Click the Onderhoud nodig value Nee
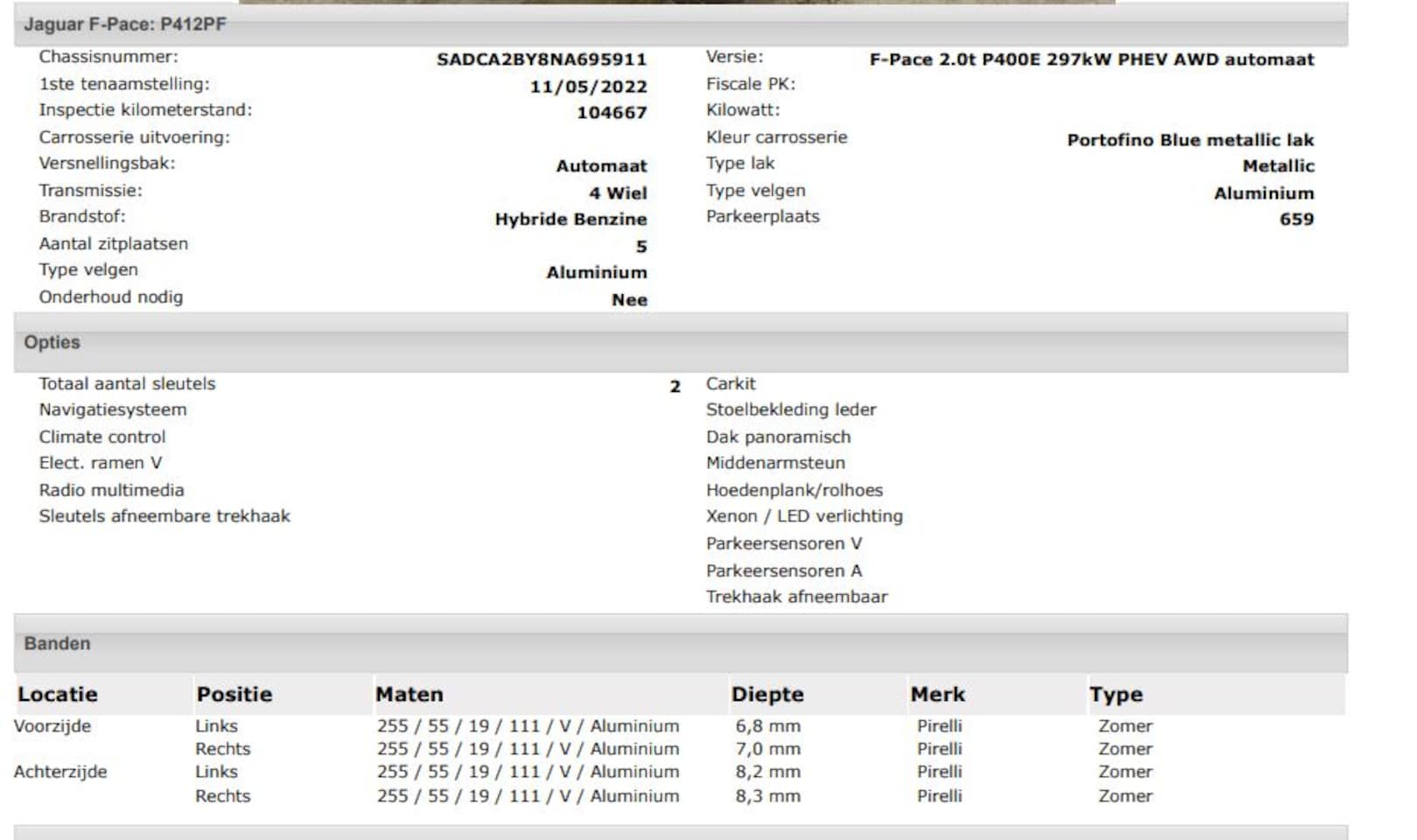1417x840 pixels. [629, 300]
